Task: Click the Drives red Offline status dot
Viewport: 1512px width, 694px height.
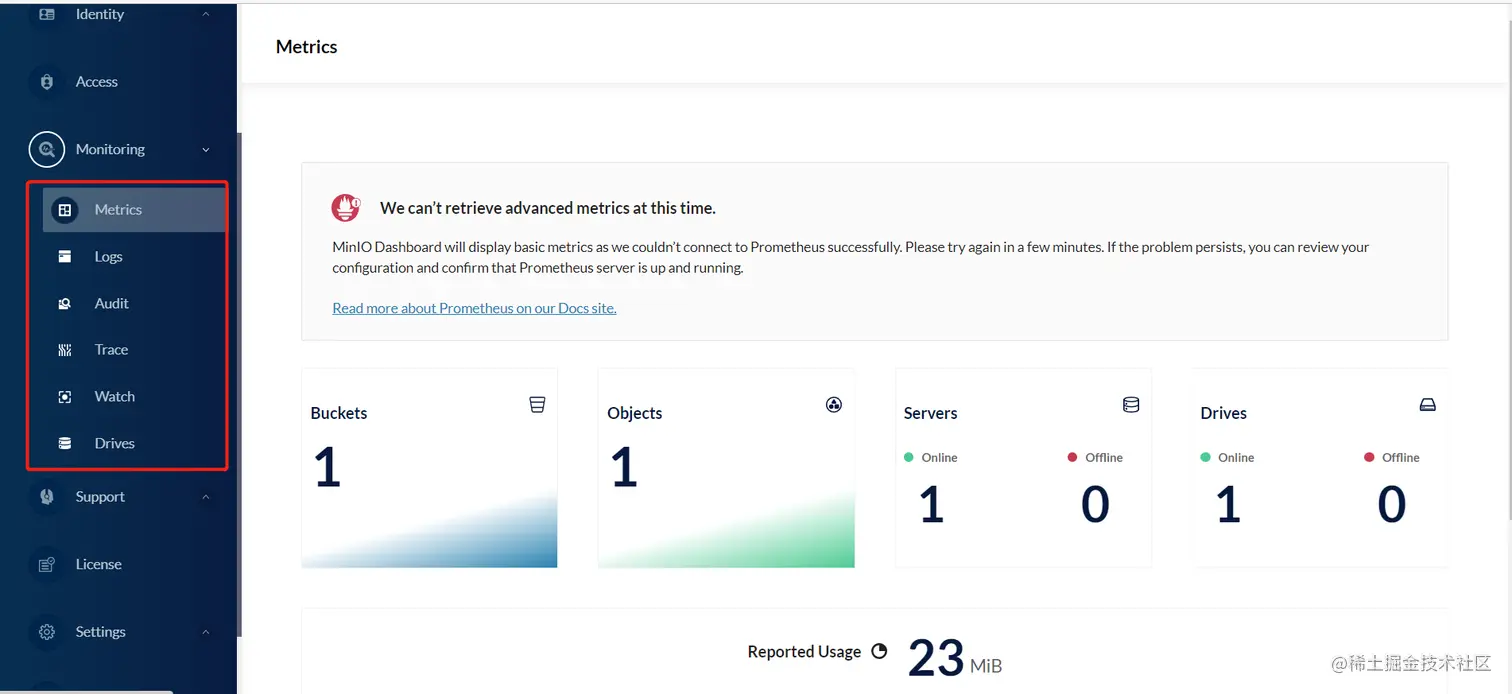Action: (1369, 457)
